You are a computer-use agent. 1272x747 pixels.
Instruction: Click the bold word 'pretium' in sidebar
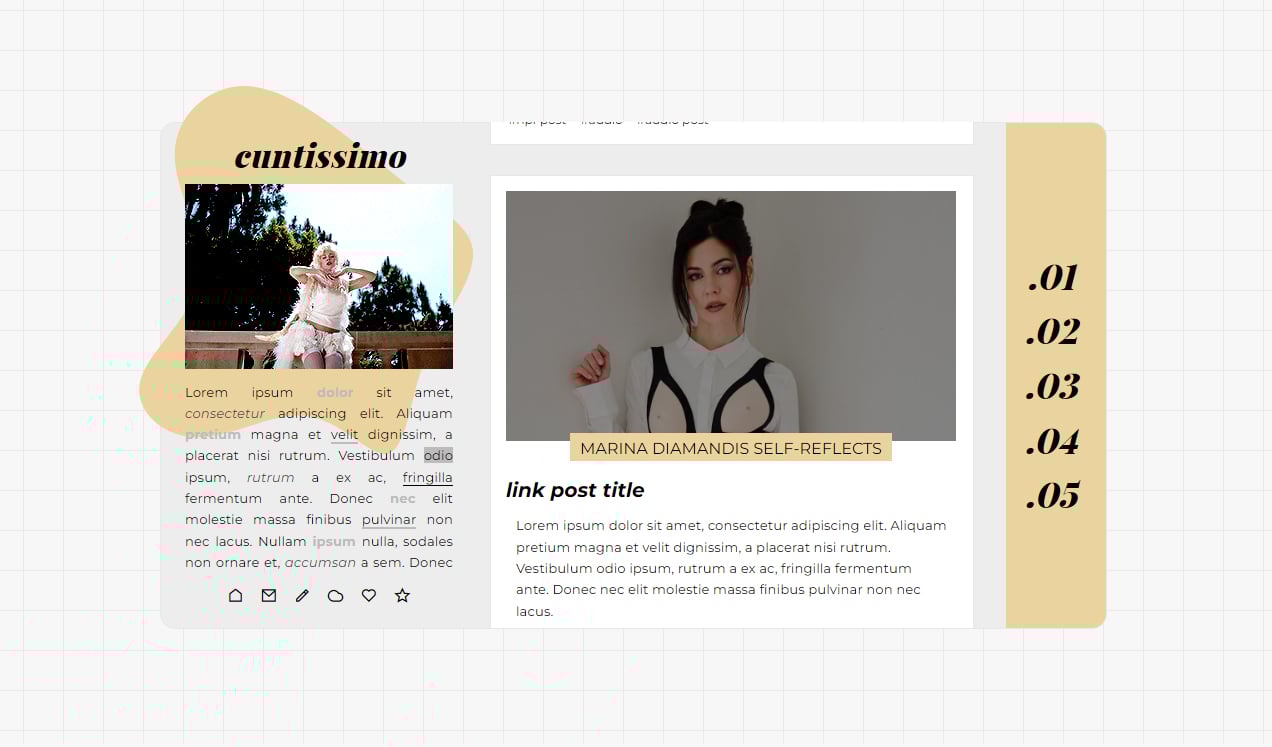[213, 435]
